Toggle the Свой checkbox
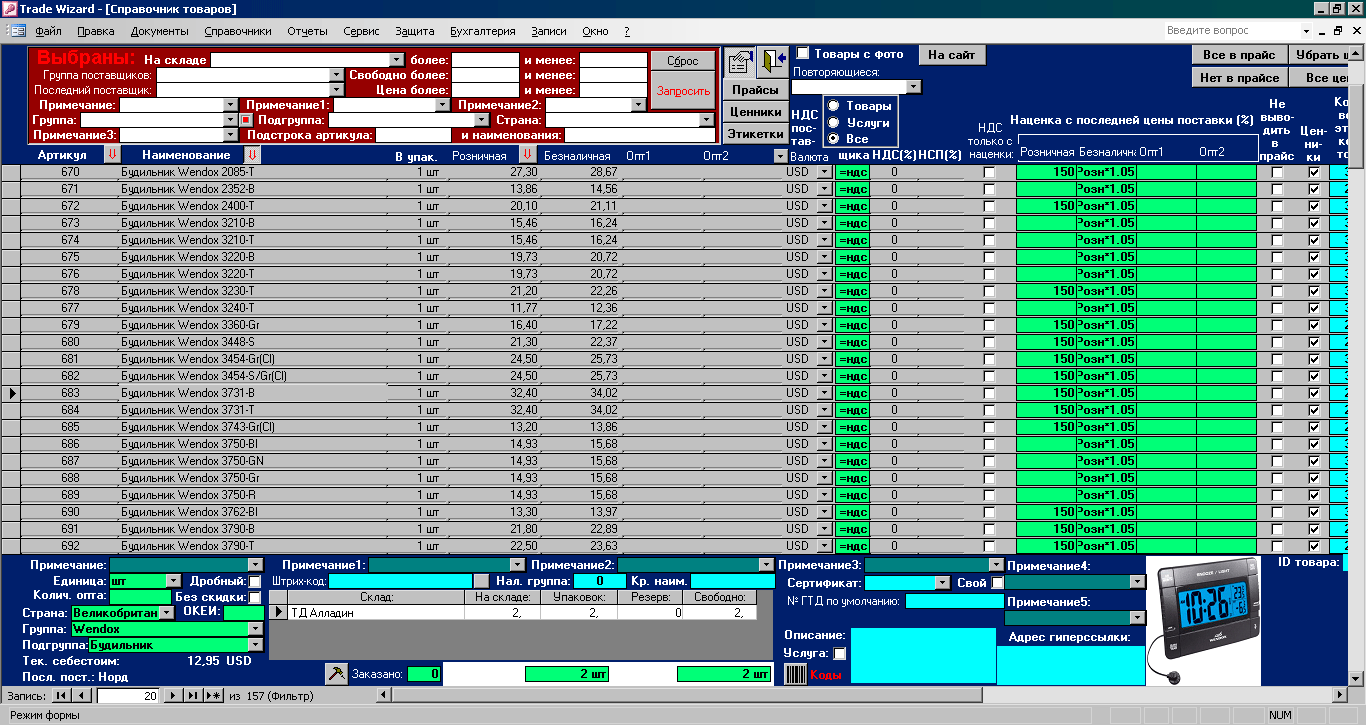The width and height of the screenshot is (1366, 725). (997, 583)
